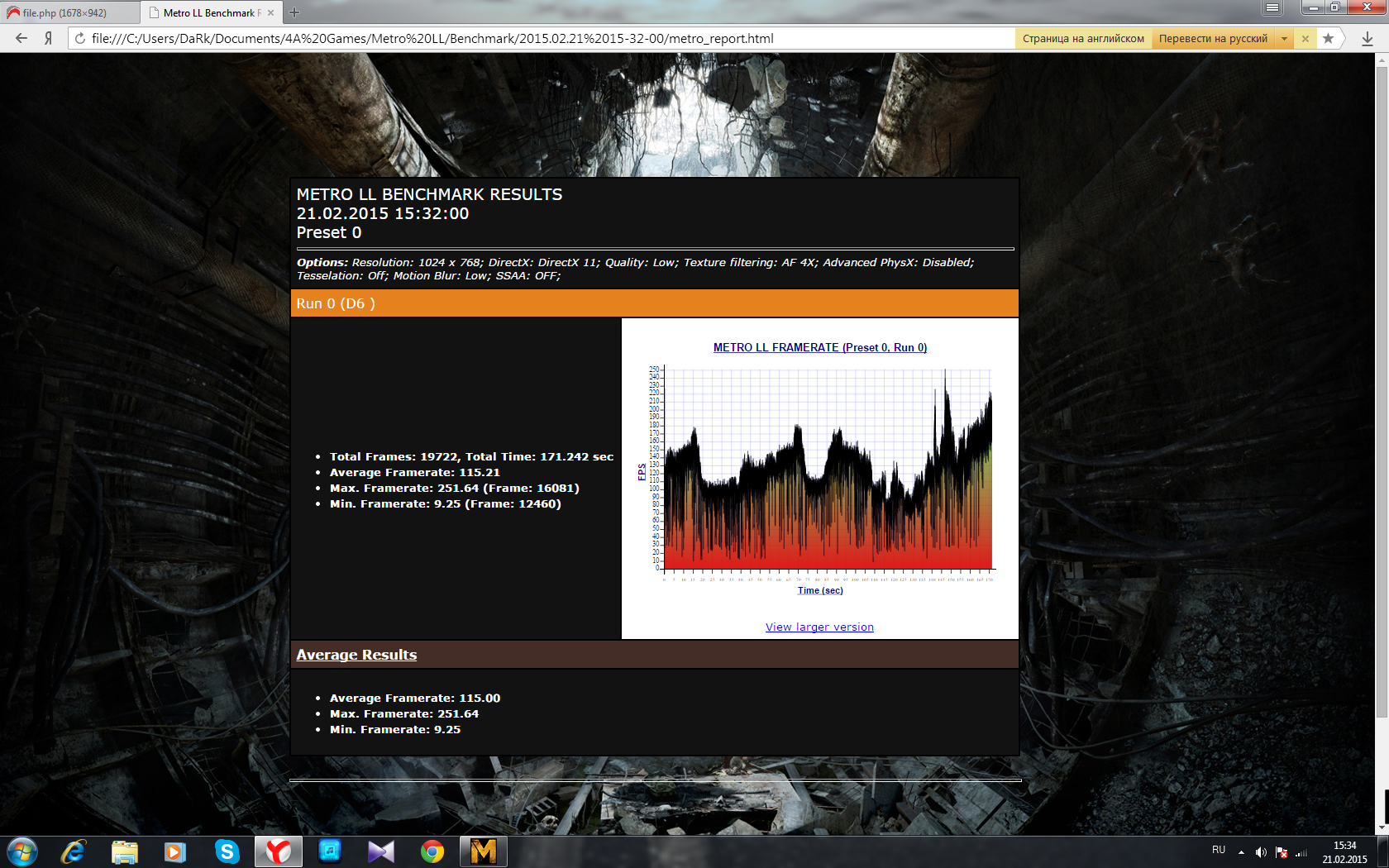
Task: Click the chart's 'FPS' axis label
Action: tap(642, 472)
